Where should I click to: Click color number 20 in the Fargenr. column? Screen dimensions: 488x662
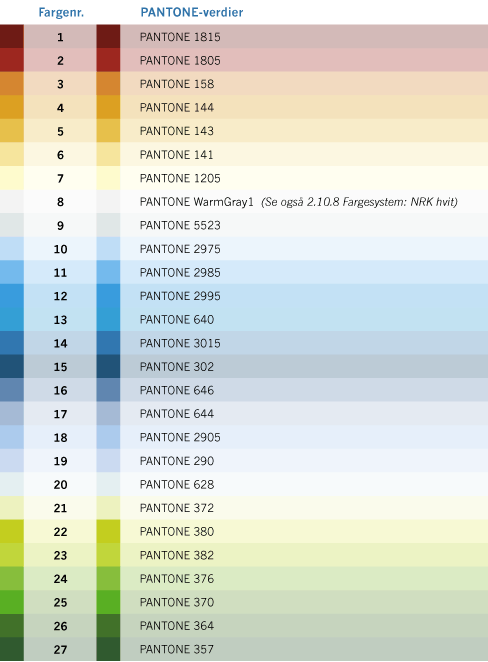coord(60,485)
